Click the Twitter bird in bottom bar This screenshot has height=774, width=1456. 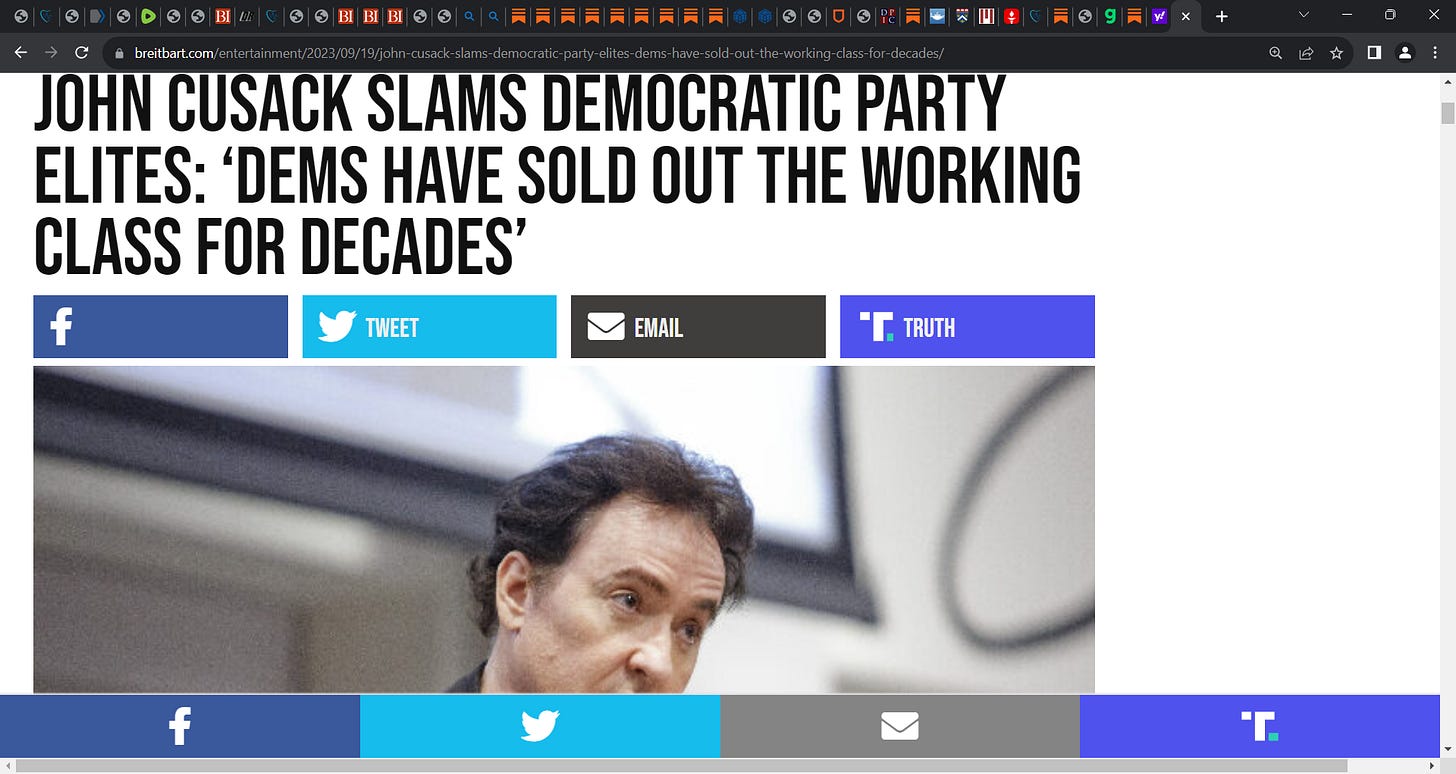(540, 726)
